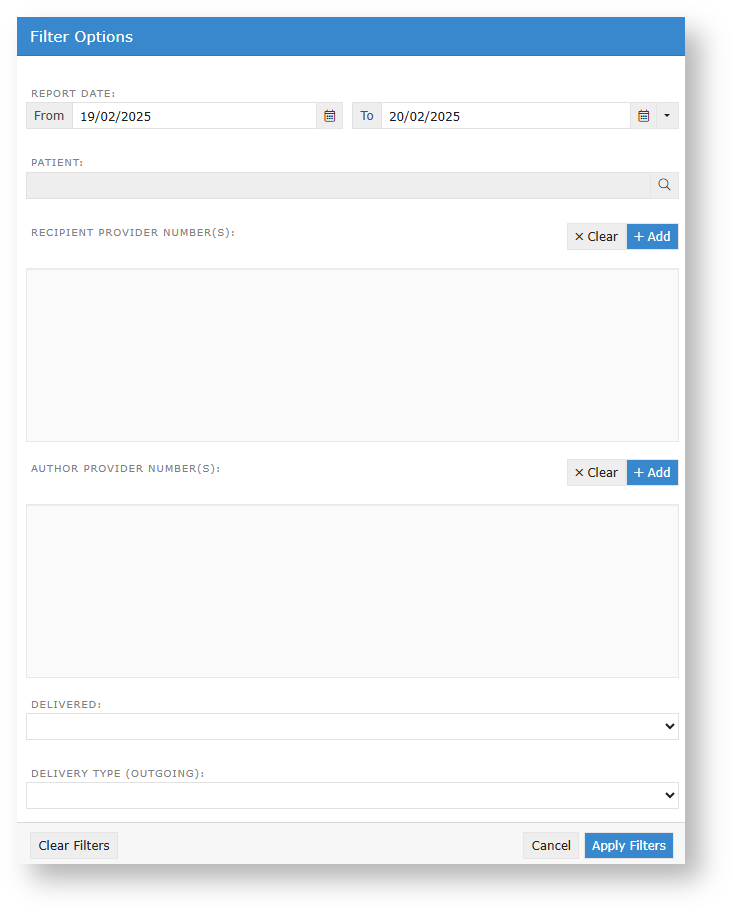Focus the From report date field
This screenshot has height=912, width=733.
194,116
